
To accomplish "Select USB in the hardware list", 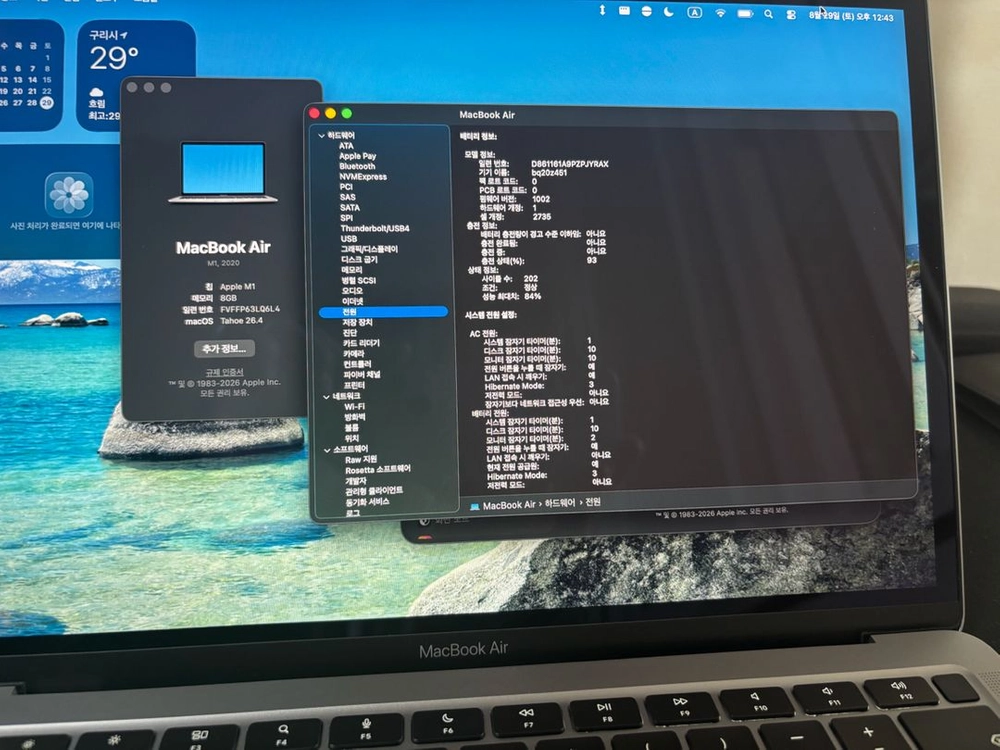I will (349, 239).
